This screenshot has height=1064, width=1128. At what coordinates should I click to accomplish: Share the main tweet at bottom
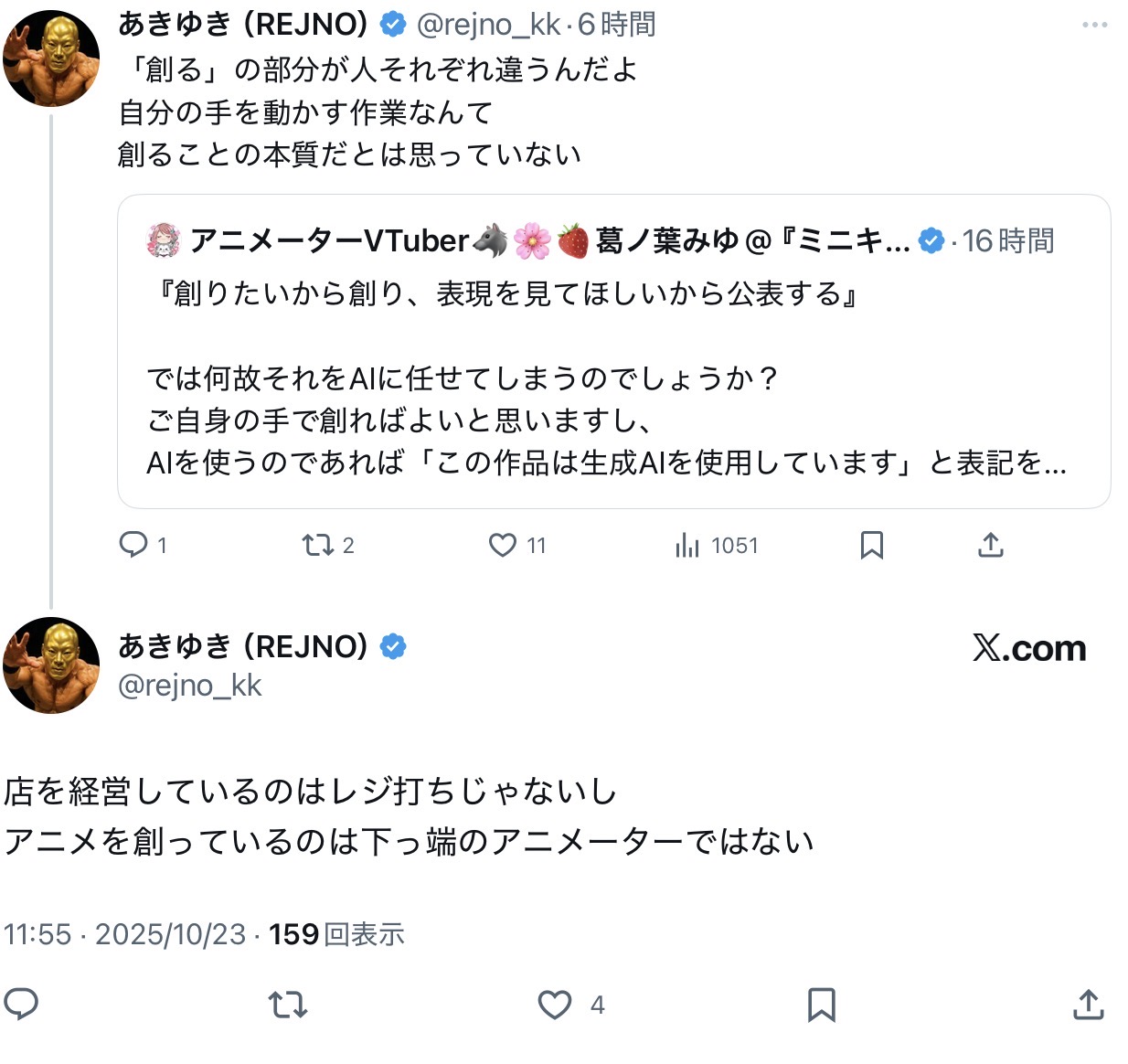[1088, 1005]
